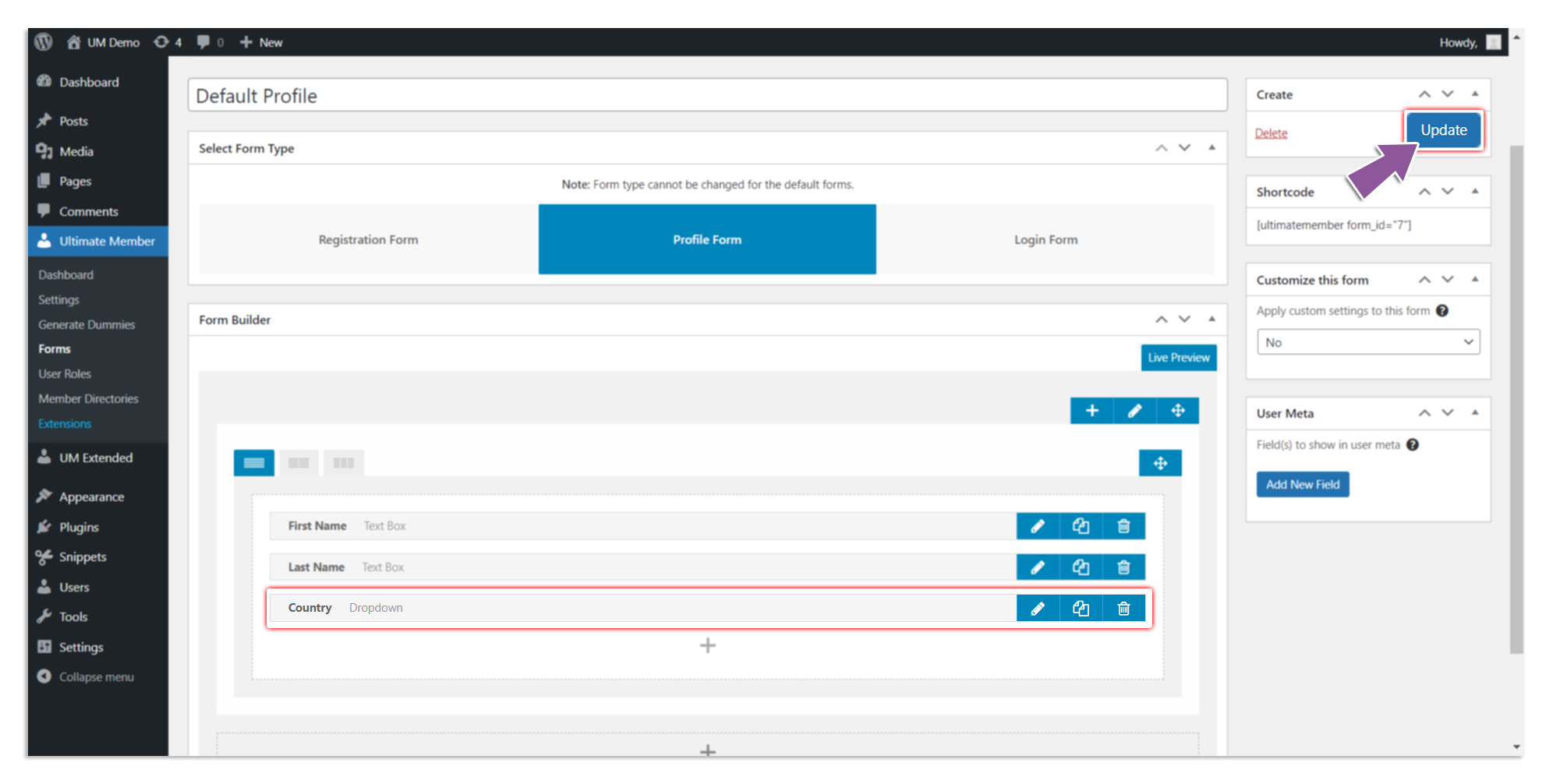Viewport: 1553px width, 784px height.
Task: Open Generate Dummies submenu
Action: point(87,324)
